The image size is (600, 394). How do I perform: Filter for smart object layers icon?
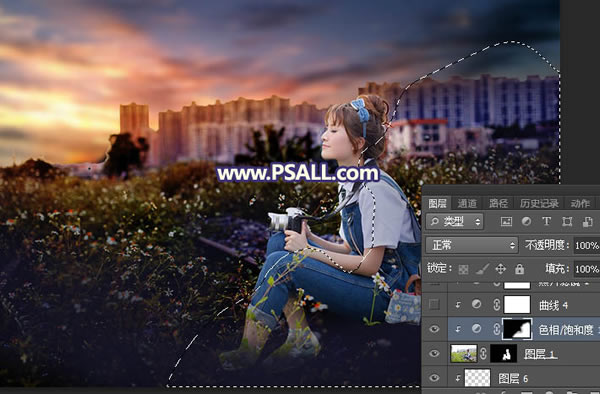(x=587, y=221)
